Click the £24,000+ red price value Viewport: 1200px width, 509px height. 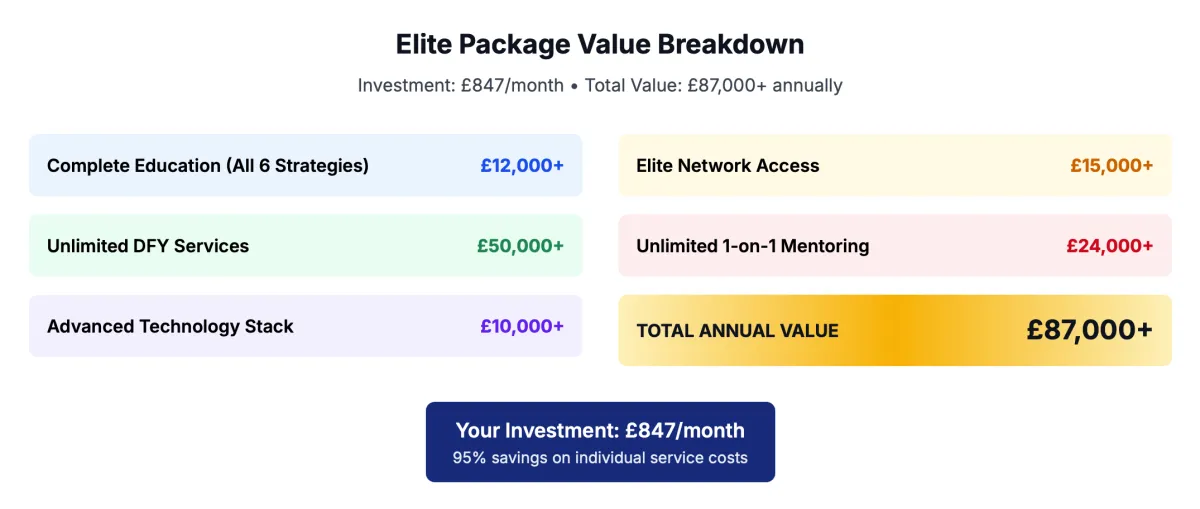[1109, 245]
